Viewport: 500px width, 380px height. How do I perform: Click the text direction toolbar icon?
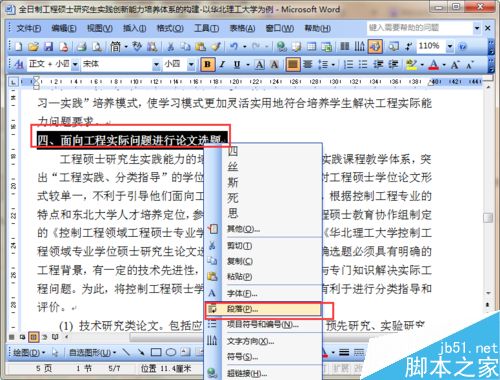[x=359, y=47]
